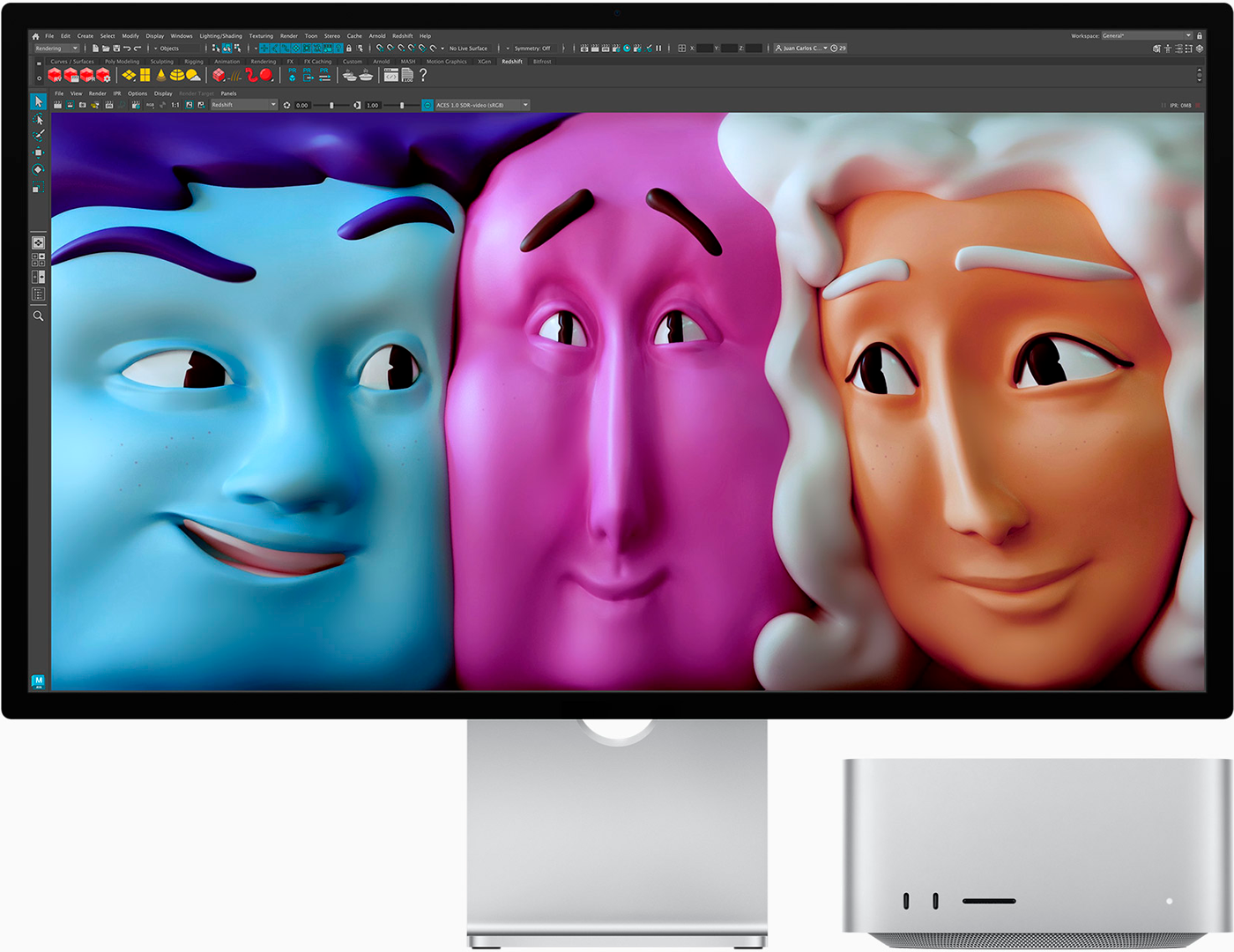Switch to the Bifrost shelf tab
Image resolution: width=1234 pixels, height=952 pixels.
(542, 62)
